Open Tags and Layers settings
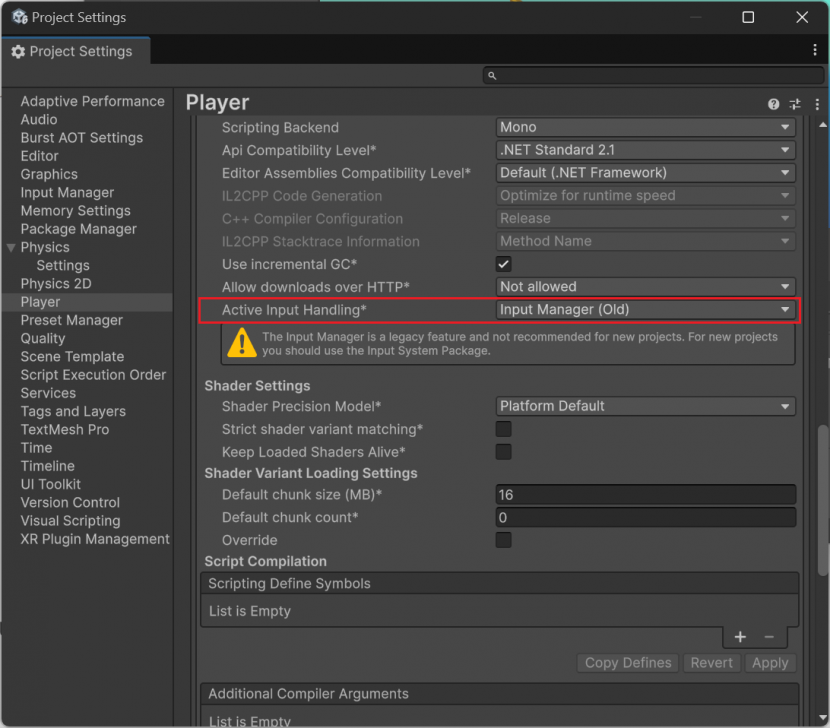 click(x=73, y=411)
